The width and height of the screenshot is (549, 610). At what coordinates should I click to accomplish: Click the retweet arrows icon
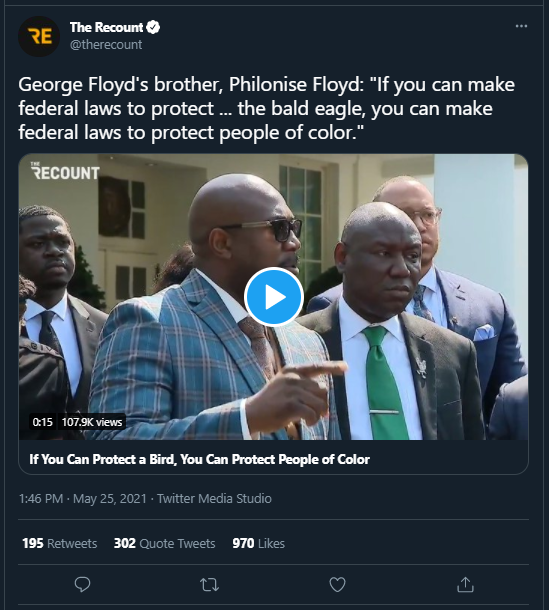pyautogui.click(x=209, y=584)
